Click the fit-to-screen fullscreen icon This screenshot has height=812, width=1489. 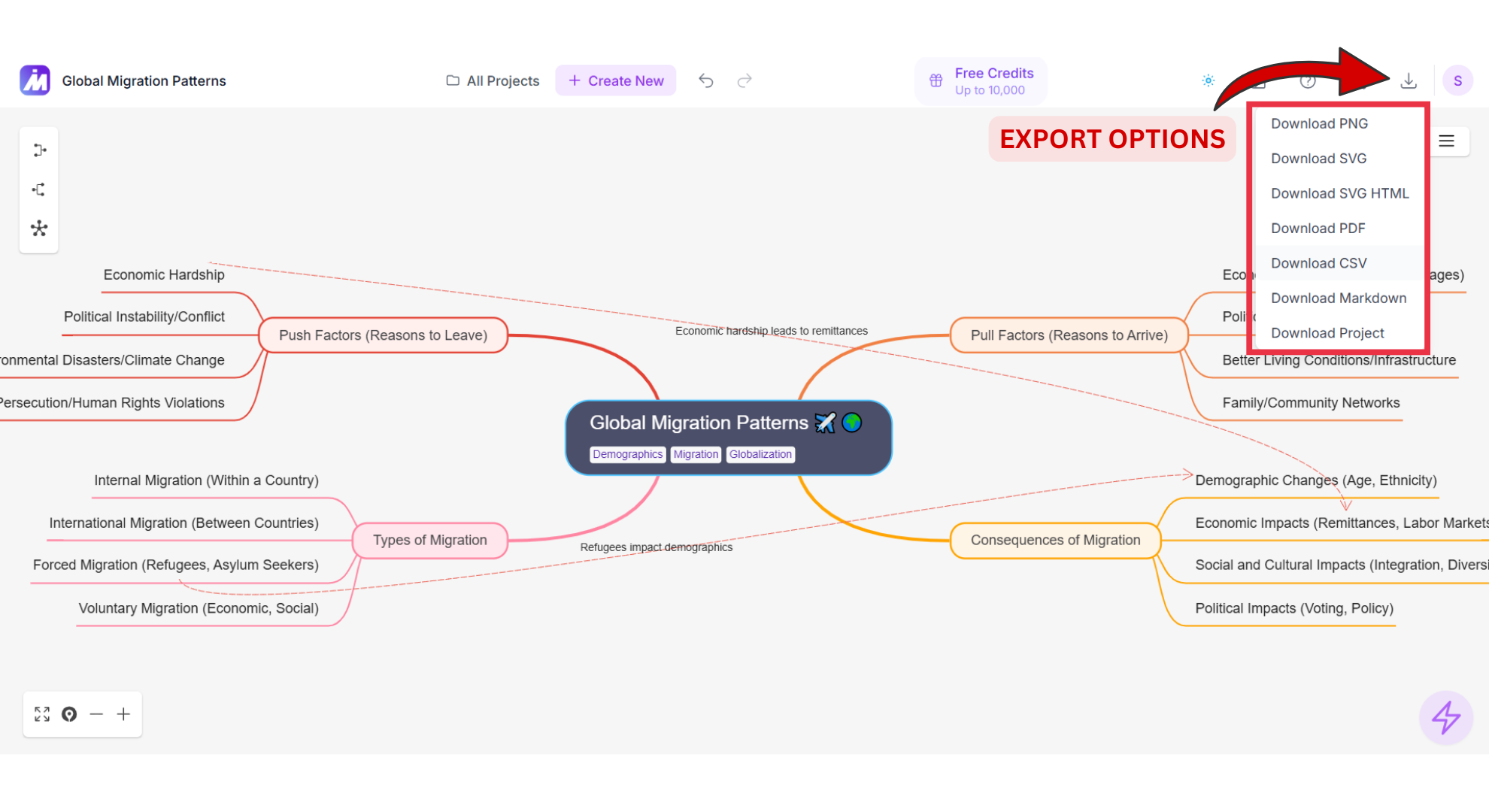(42, 714)
